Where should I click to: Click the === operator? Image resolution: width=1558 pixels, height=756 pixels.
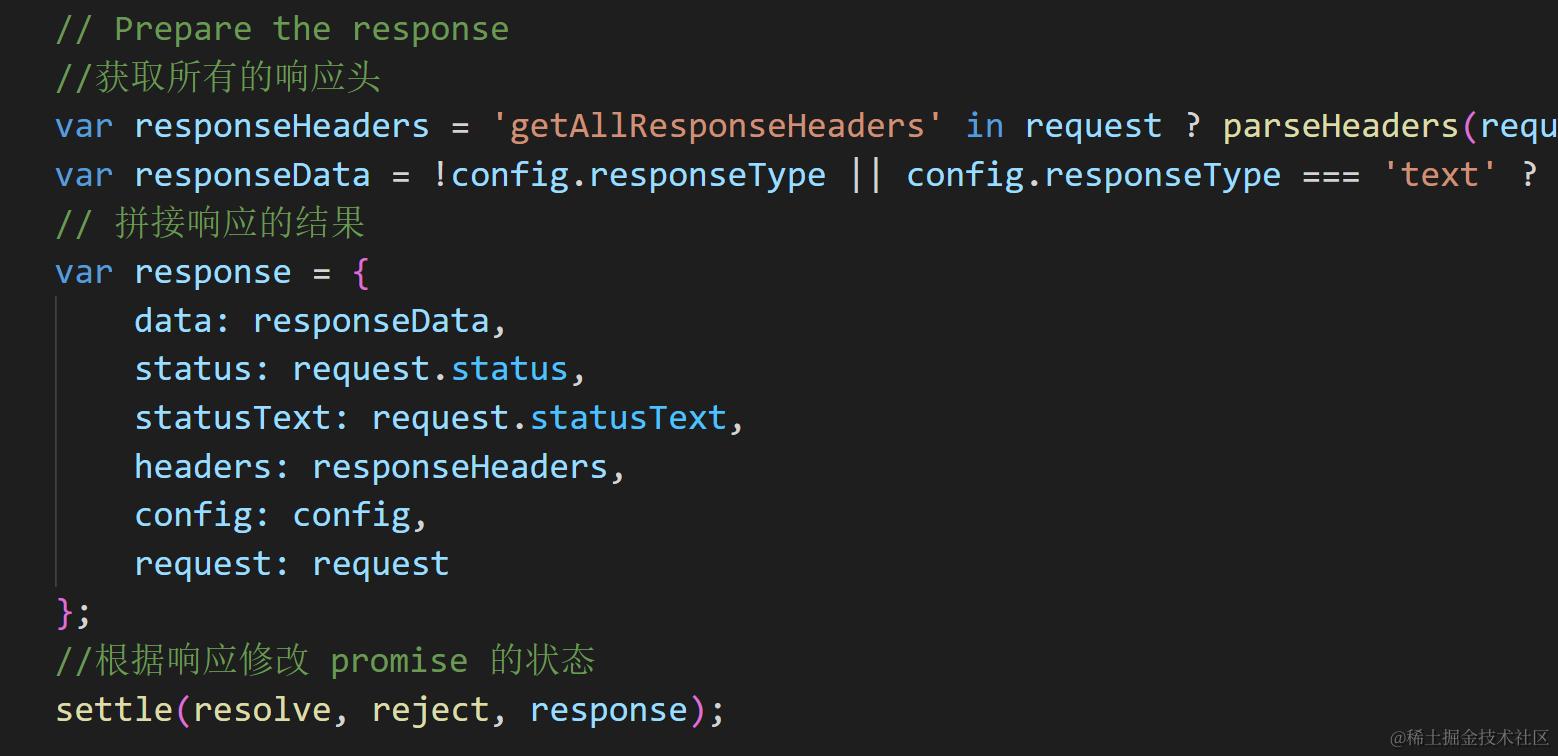[1331, 175]
